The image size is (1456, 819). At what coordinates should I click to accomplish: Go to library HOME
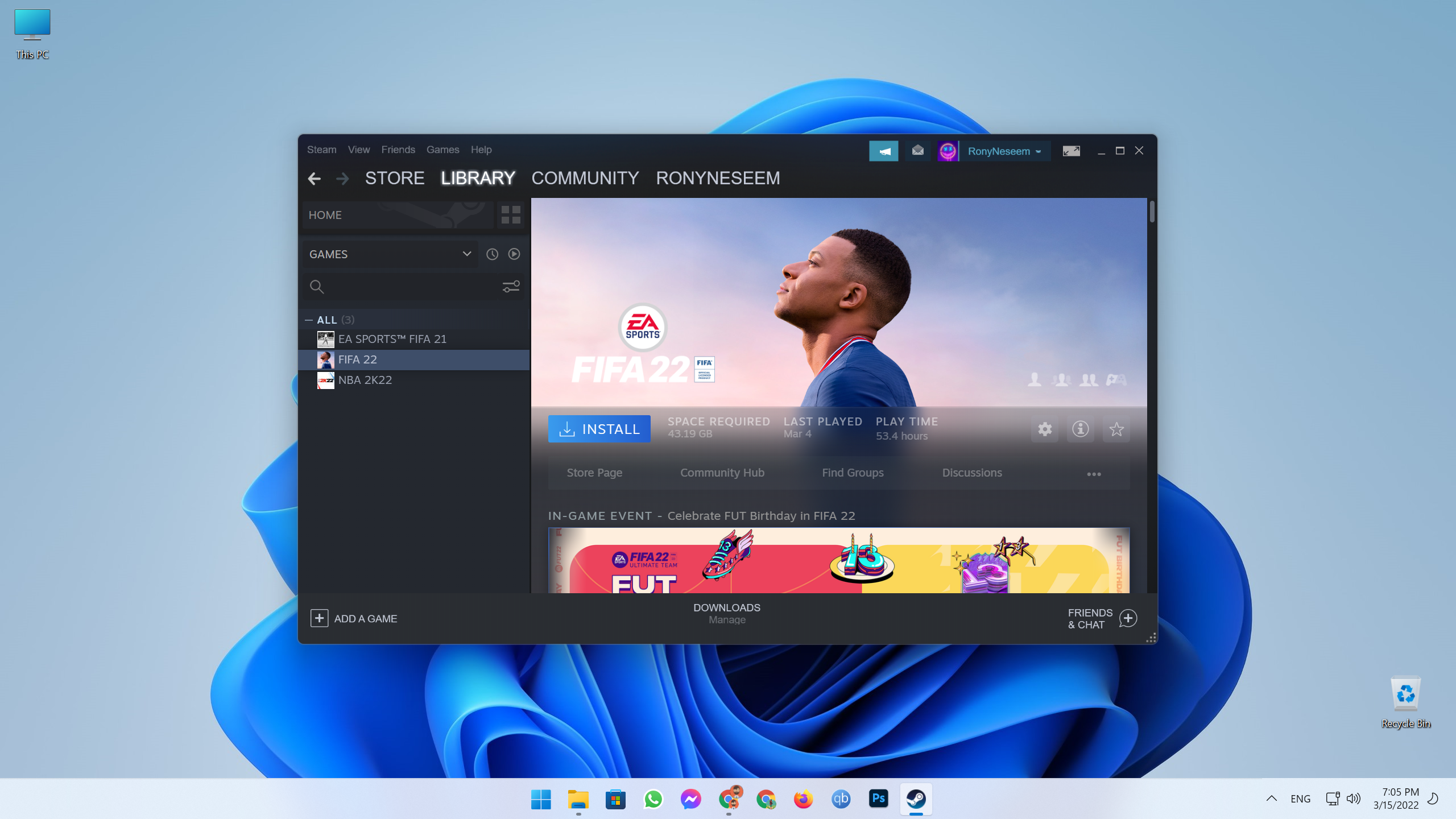pos(398,215)
